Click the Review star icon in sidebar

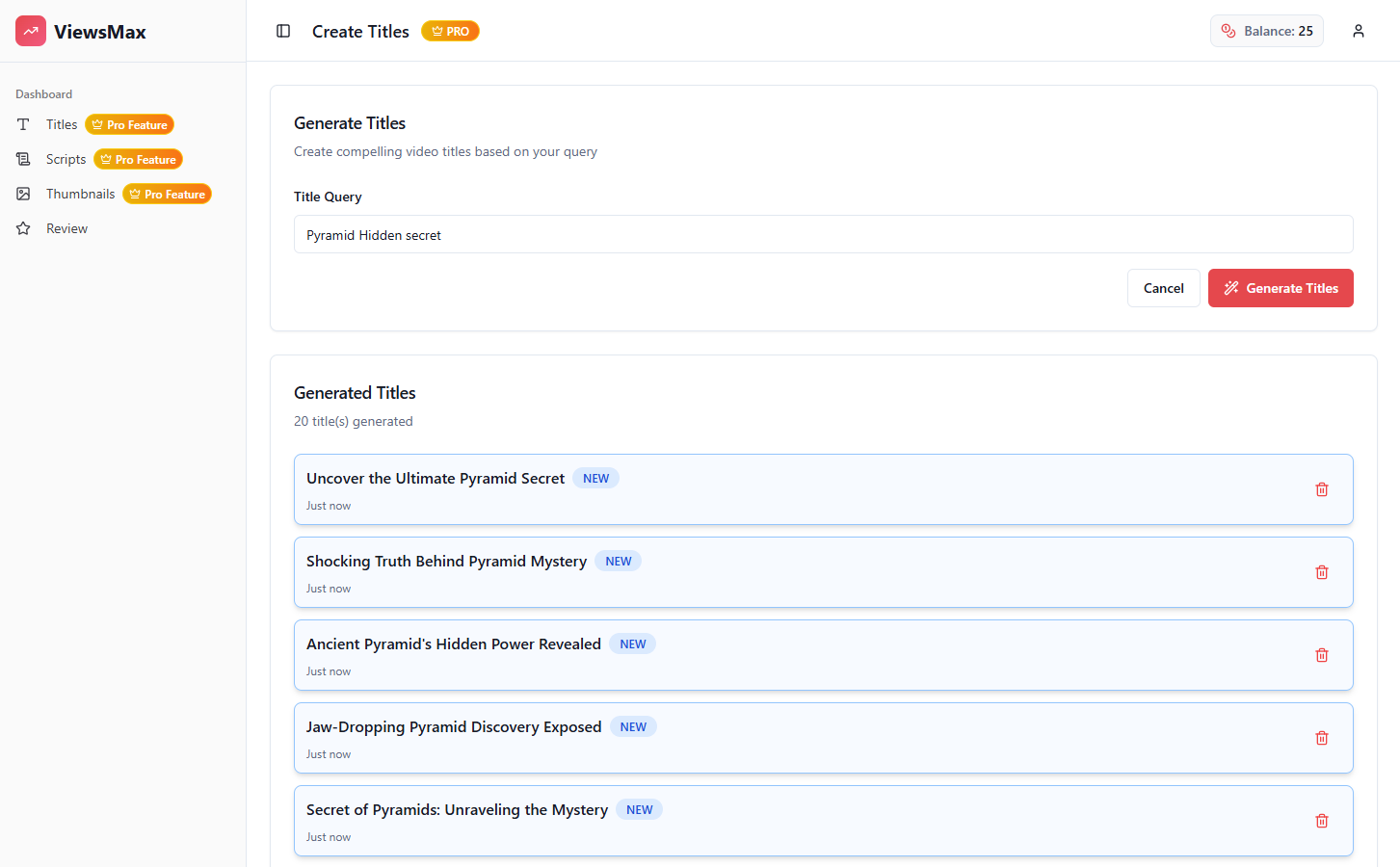(23, 228)
